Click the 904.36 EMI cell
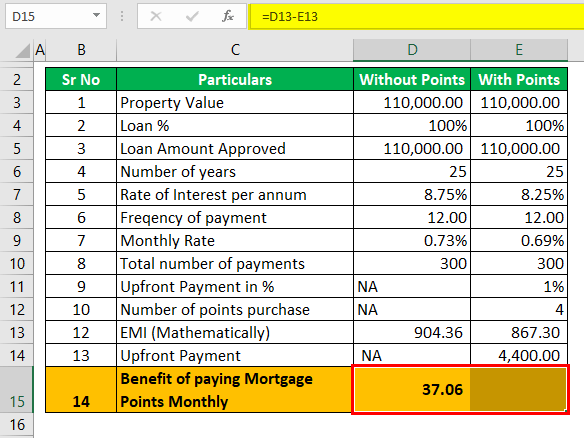The width and height of the screenshot is (584, 438). pyautogui.click(x=412, y=333)
